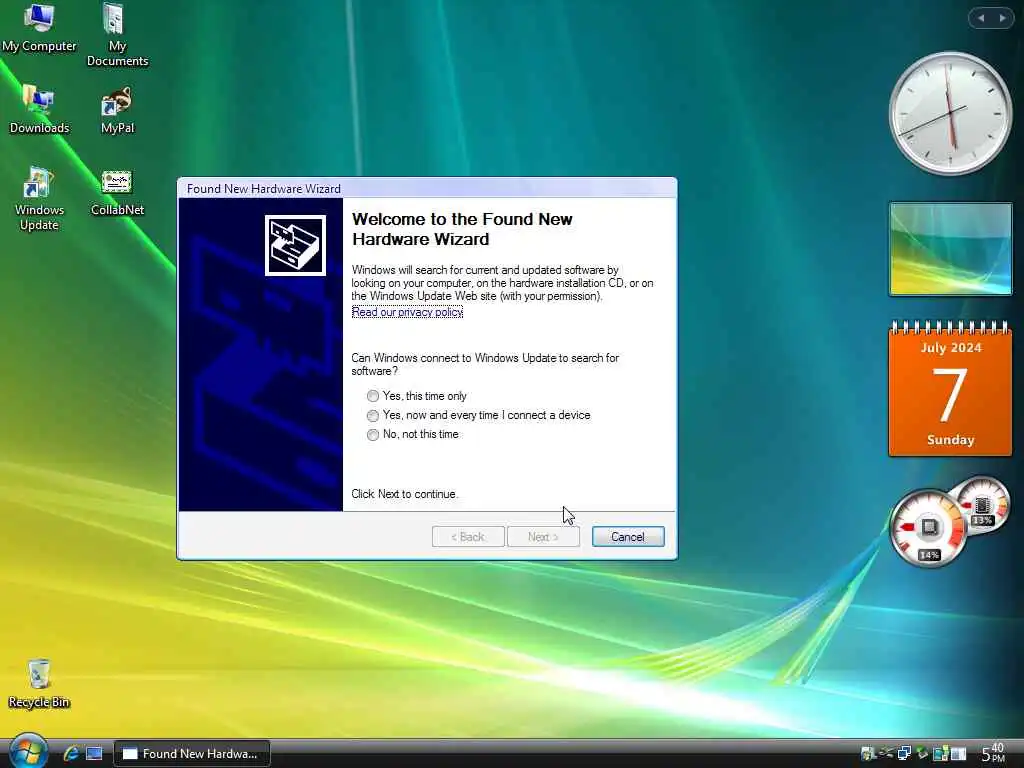Screen dimensions: 1024x768
Task: Click the CPU meter gauge showing 14%
Action: point(927,528)
